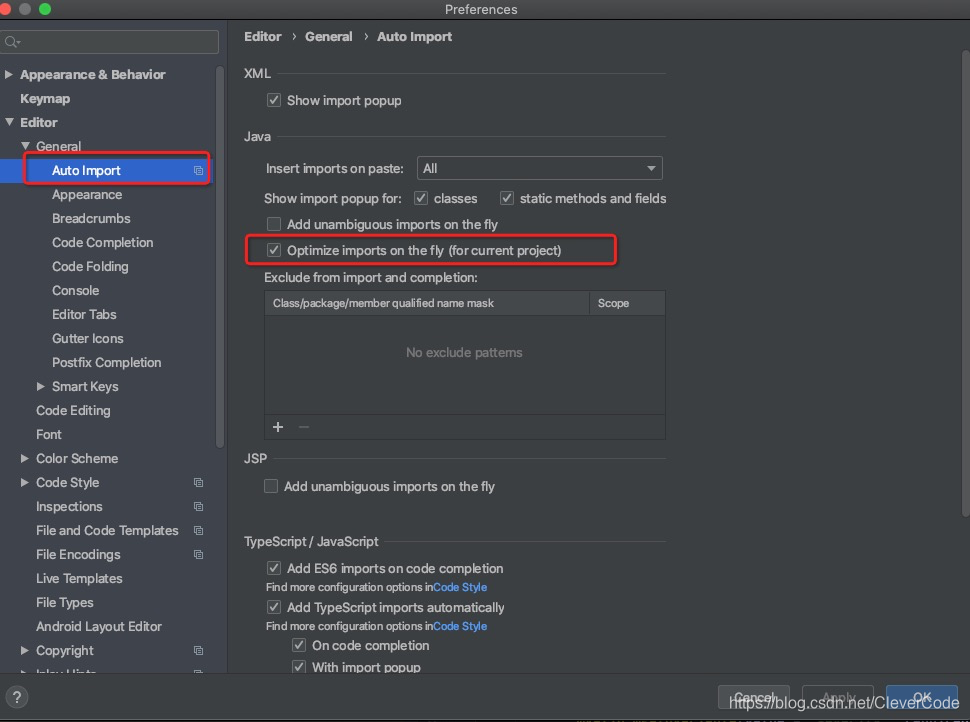Open Breadcrumbs settings
This screenshot has width=970, height=722.
[x=91, y=218]
